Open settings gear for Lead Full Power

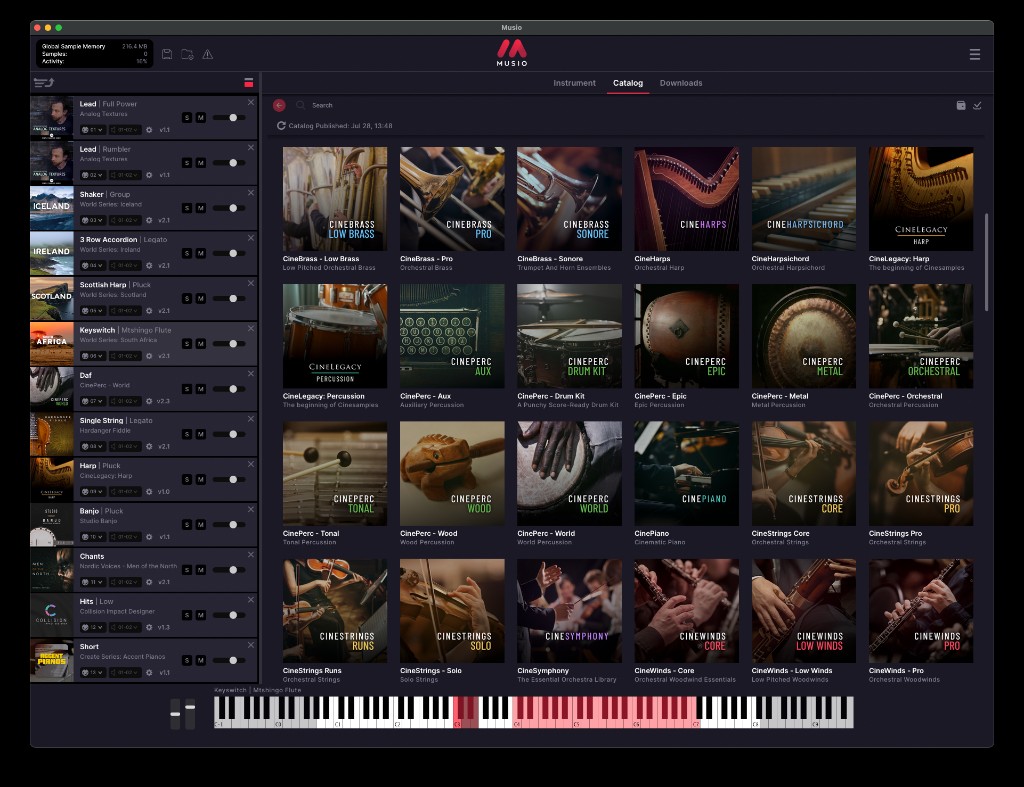coord(149,130)
